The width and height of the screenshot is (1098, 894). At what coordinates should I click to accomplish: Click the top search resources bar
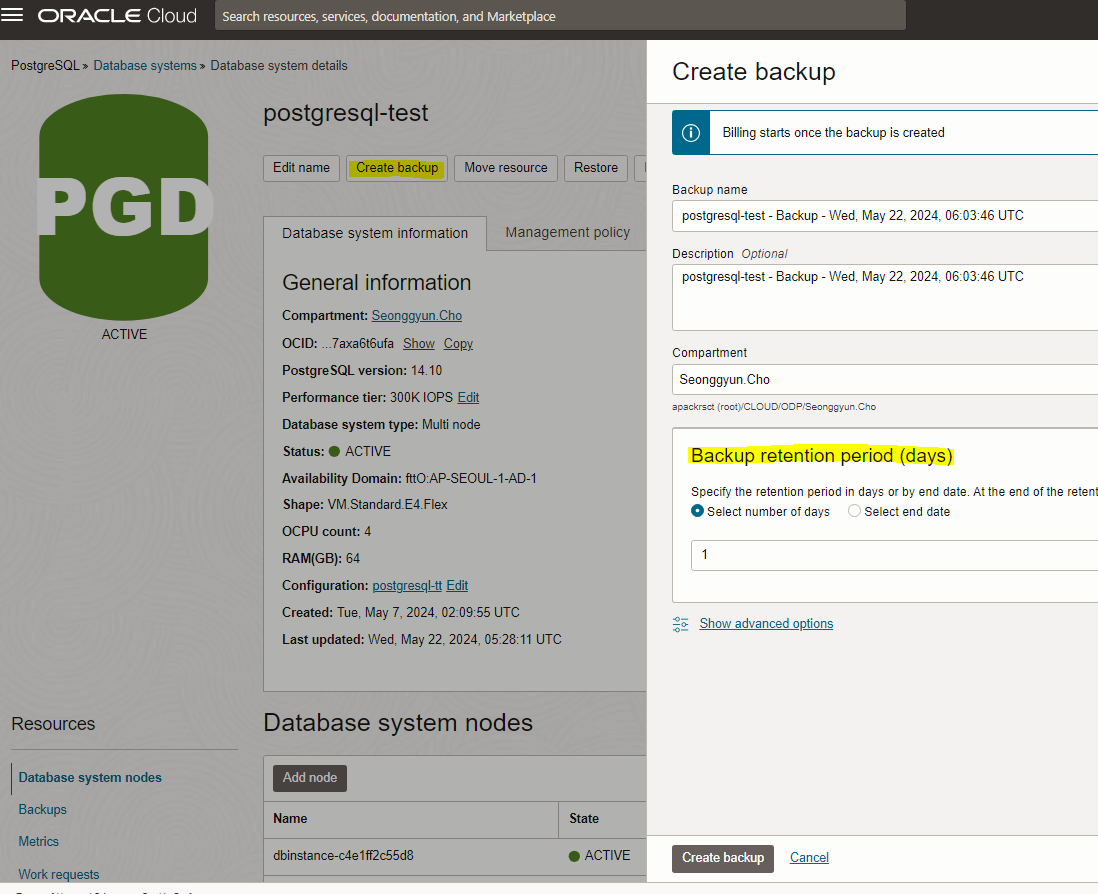[x=560, y=15]
